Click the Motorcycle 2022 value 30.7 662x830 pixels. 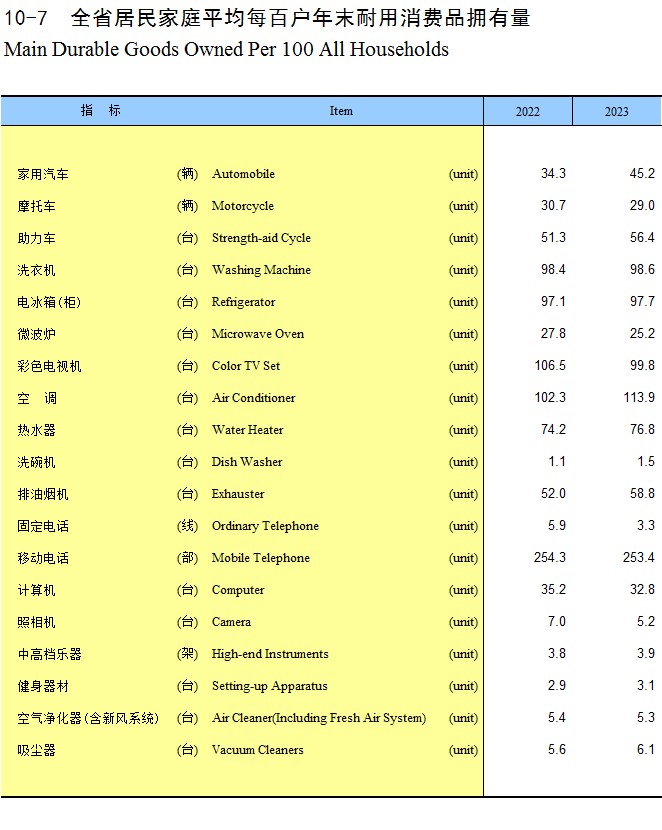(x=553, y=205)
